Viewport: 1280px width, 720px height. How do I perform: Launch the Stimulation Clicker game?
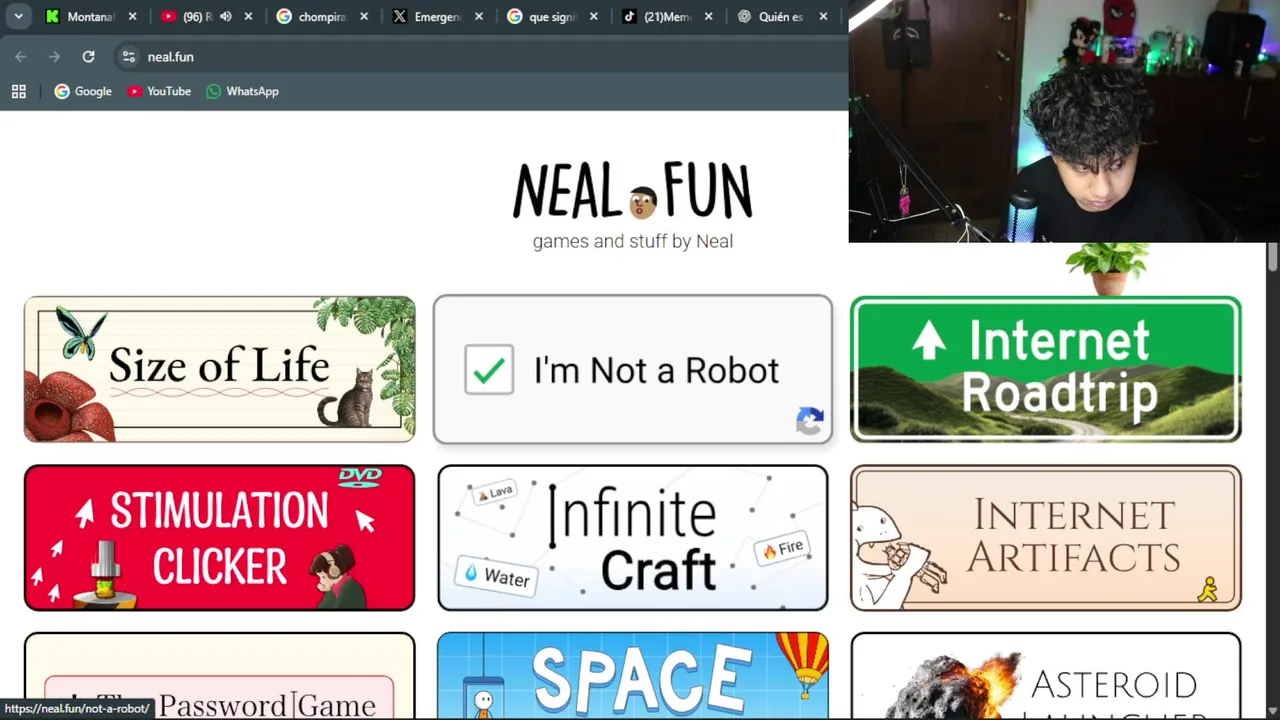coord(219,537)
